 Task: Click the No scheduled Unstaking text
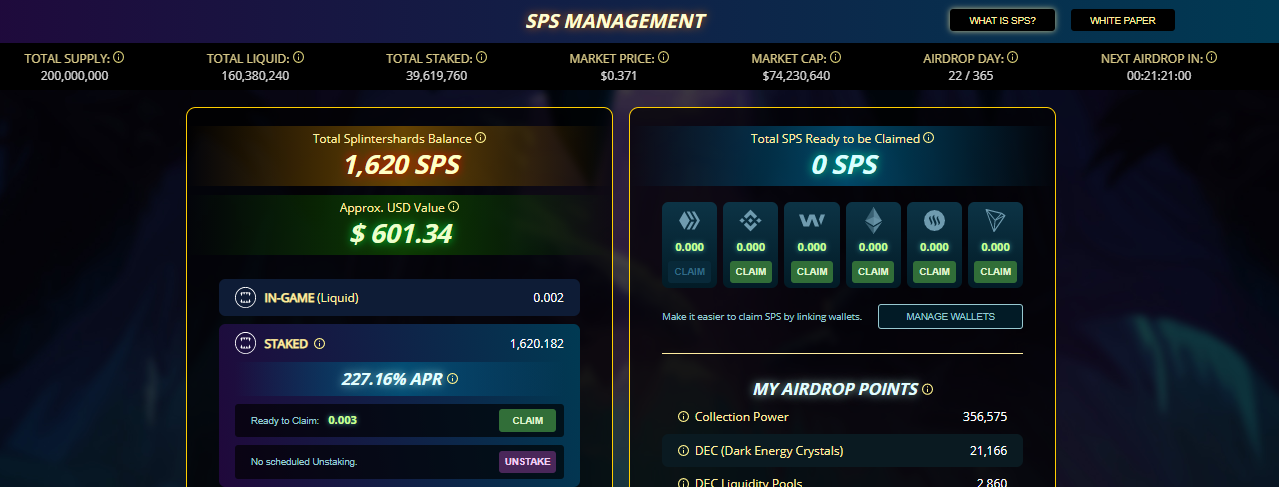pyautogui.click(x=304, y=462)
